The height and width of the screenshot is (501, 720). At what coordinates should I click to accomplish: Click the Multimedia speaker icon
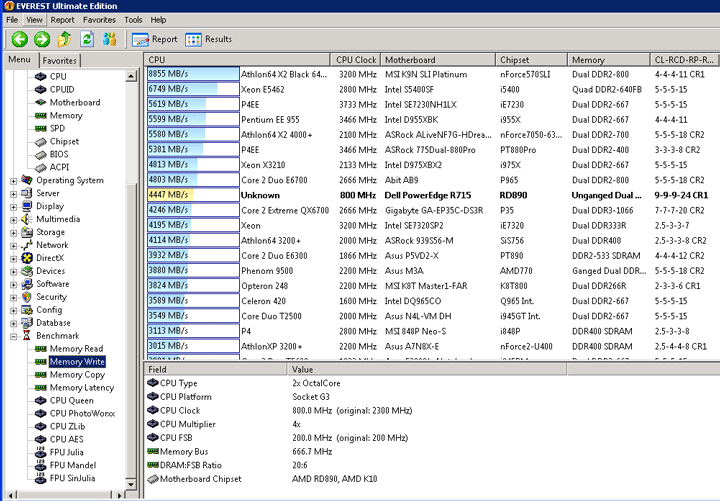[x=27, y=219]
